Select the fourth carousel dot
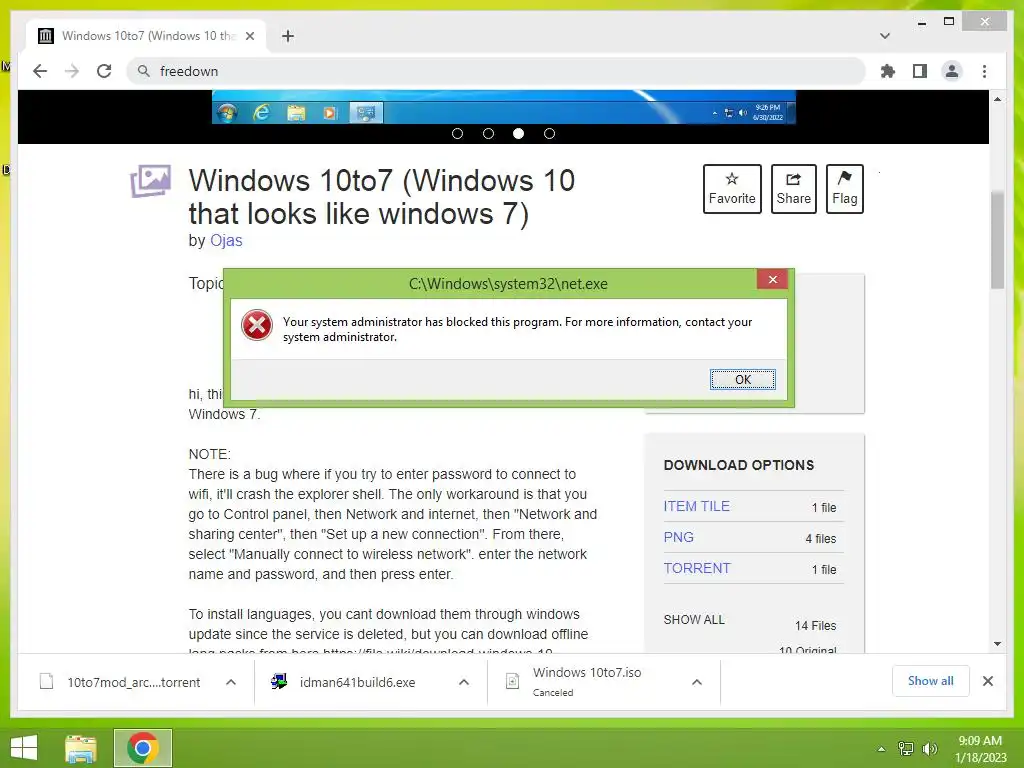 coord(549,133)
